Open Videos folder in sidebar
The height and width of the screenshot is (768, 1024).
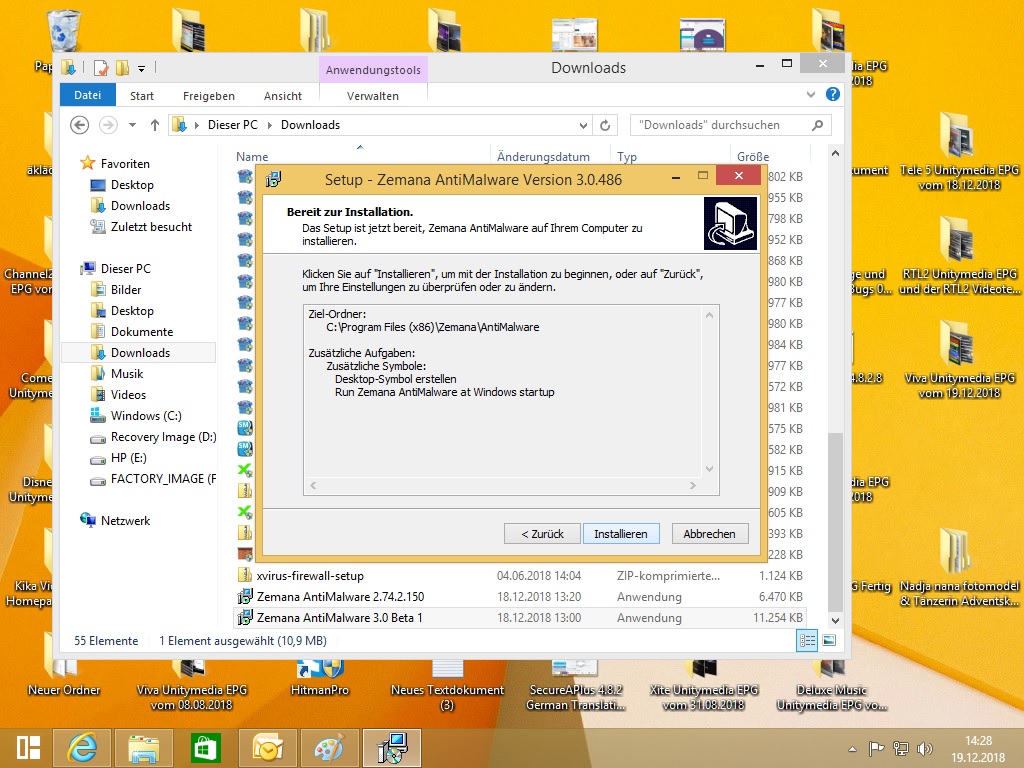pos(128,394)
